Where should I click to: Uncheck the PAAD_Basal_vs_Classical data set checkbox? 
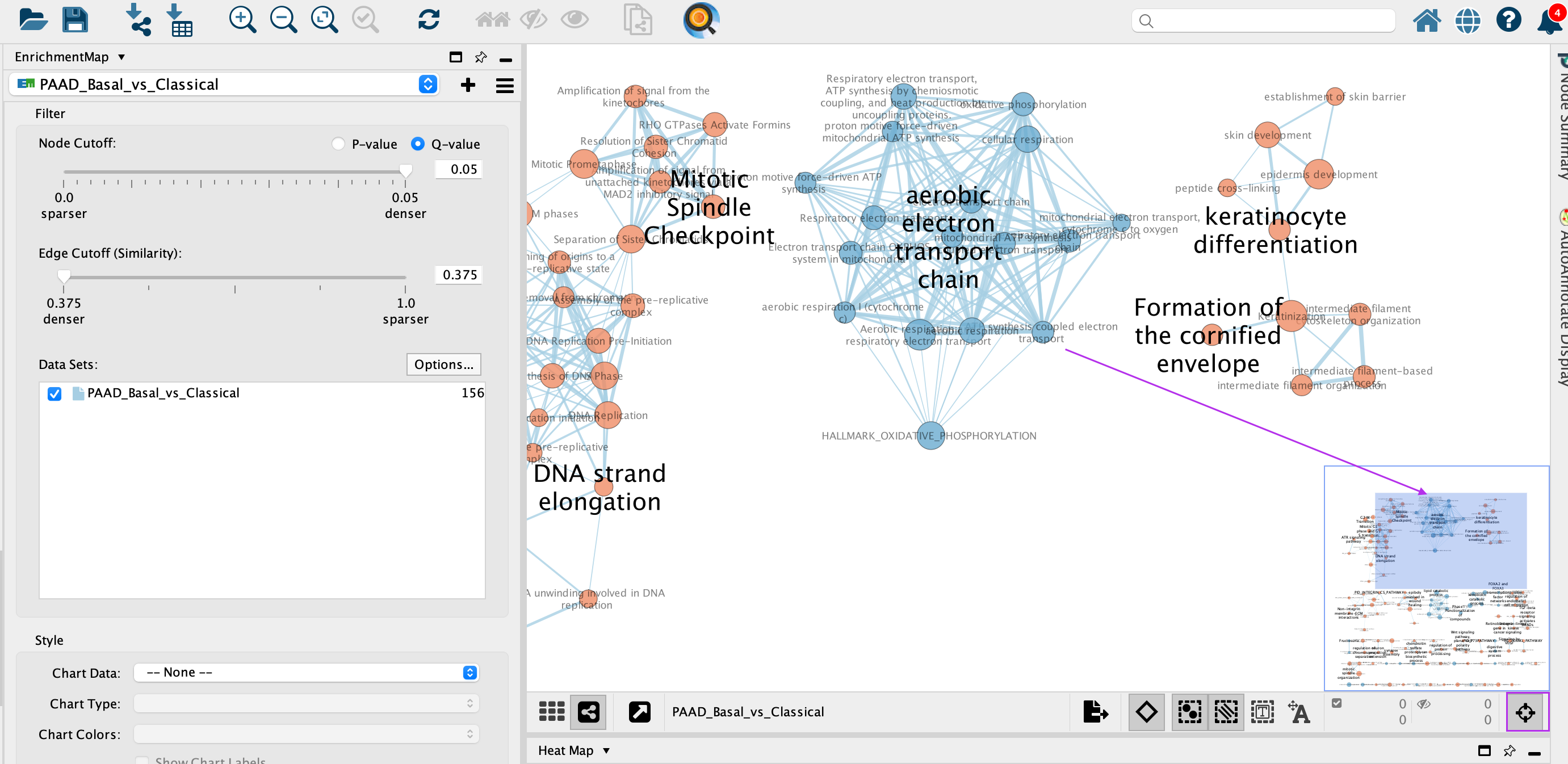click(54, 394)
